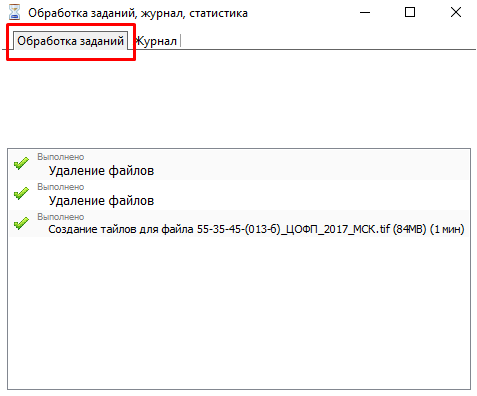
Task: Select the Обработка заданий tab
Action: [70, 41]
